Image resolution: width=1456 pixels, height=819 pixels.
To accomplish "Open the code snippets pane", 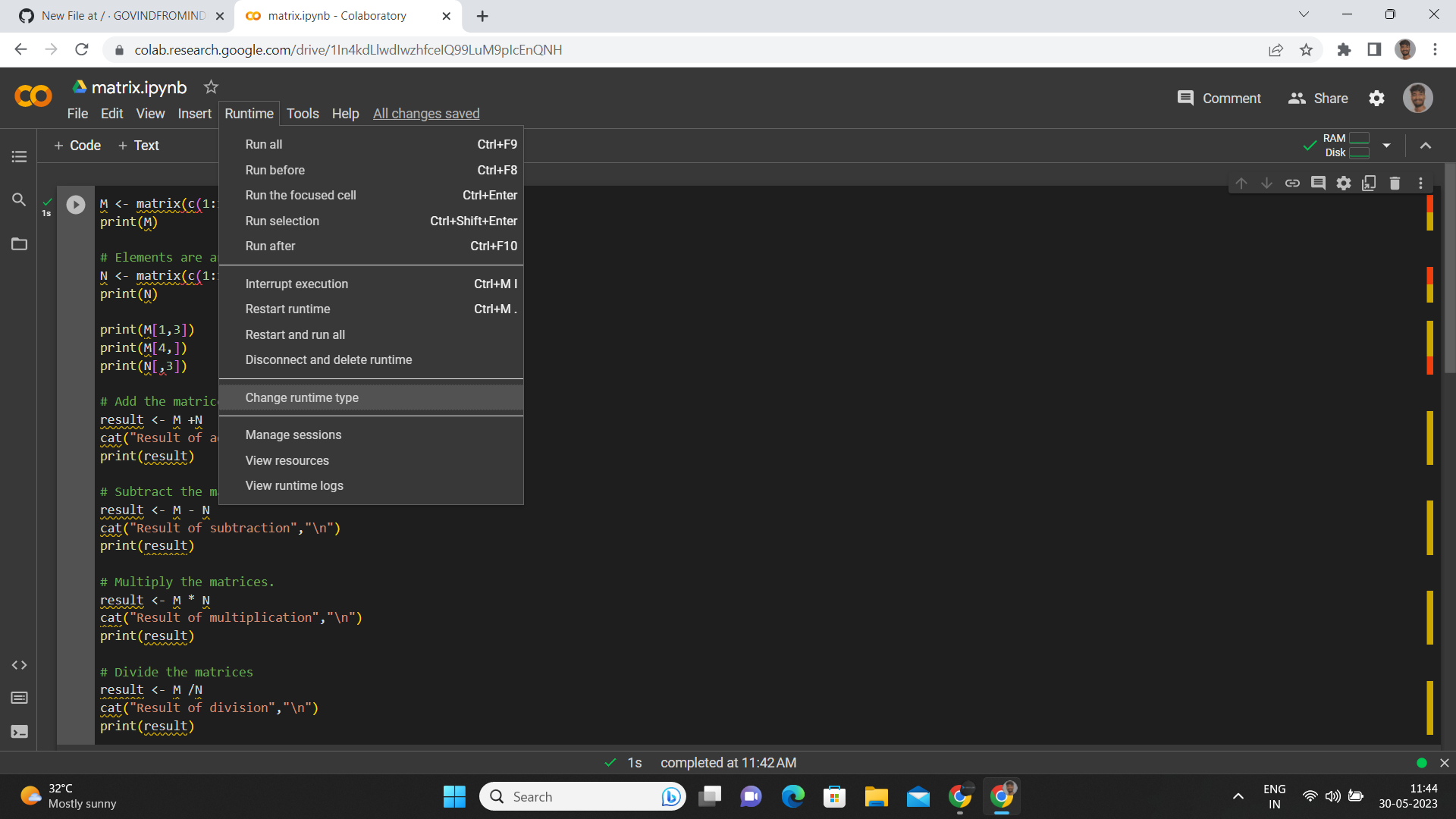I will coord(19,665).
